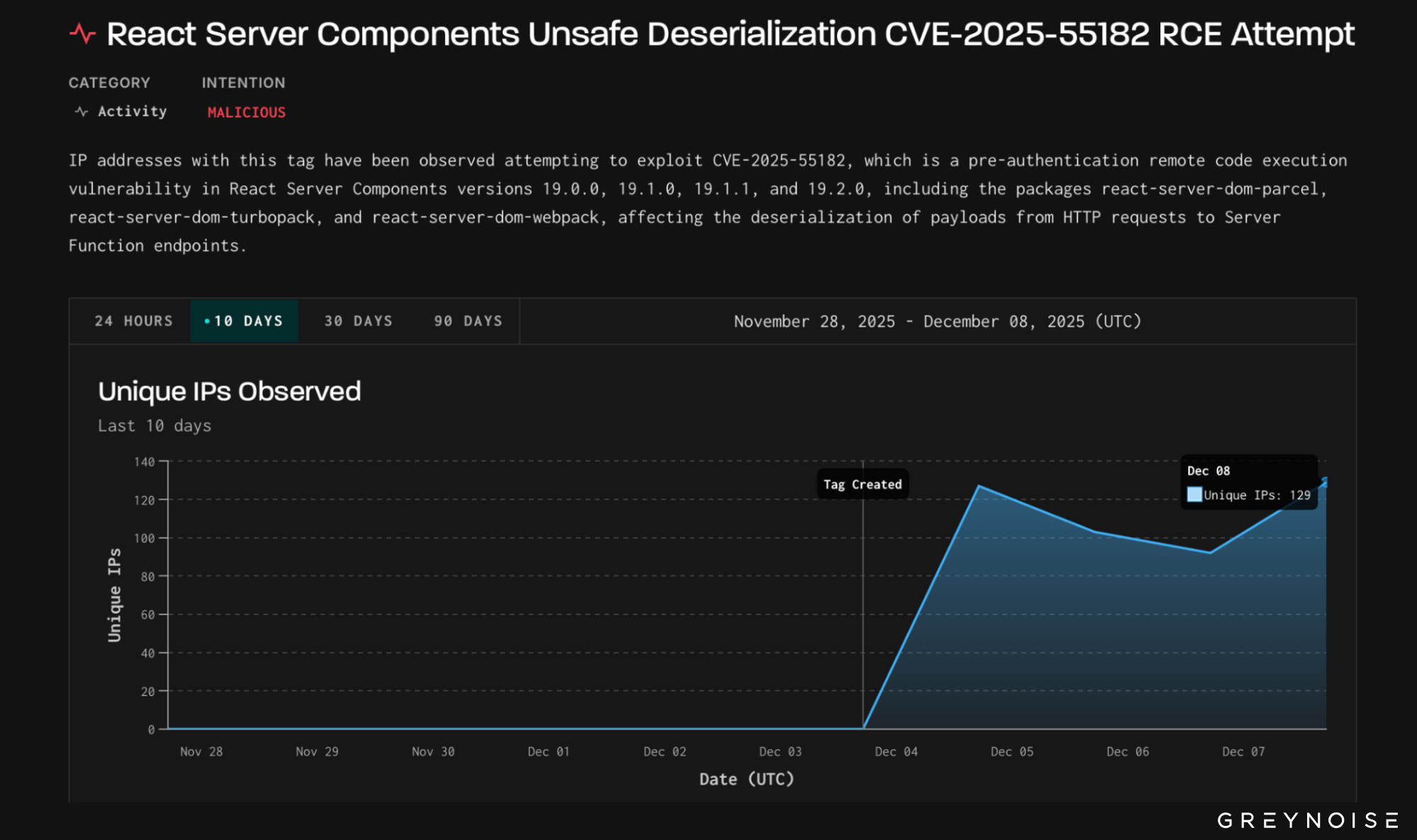Click the red pulse icon beside the title

click(x=82, y=34)
